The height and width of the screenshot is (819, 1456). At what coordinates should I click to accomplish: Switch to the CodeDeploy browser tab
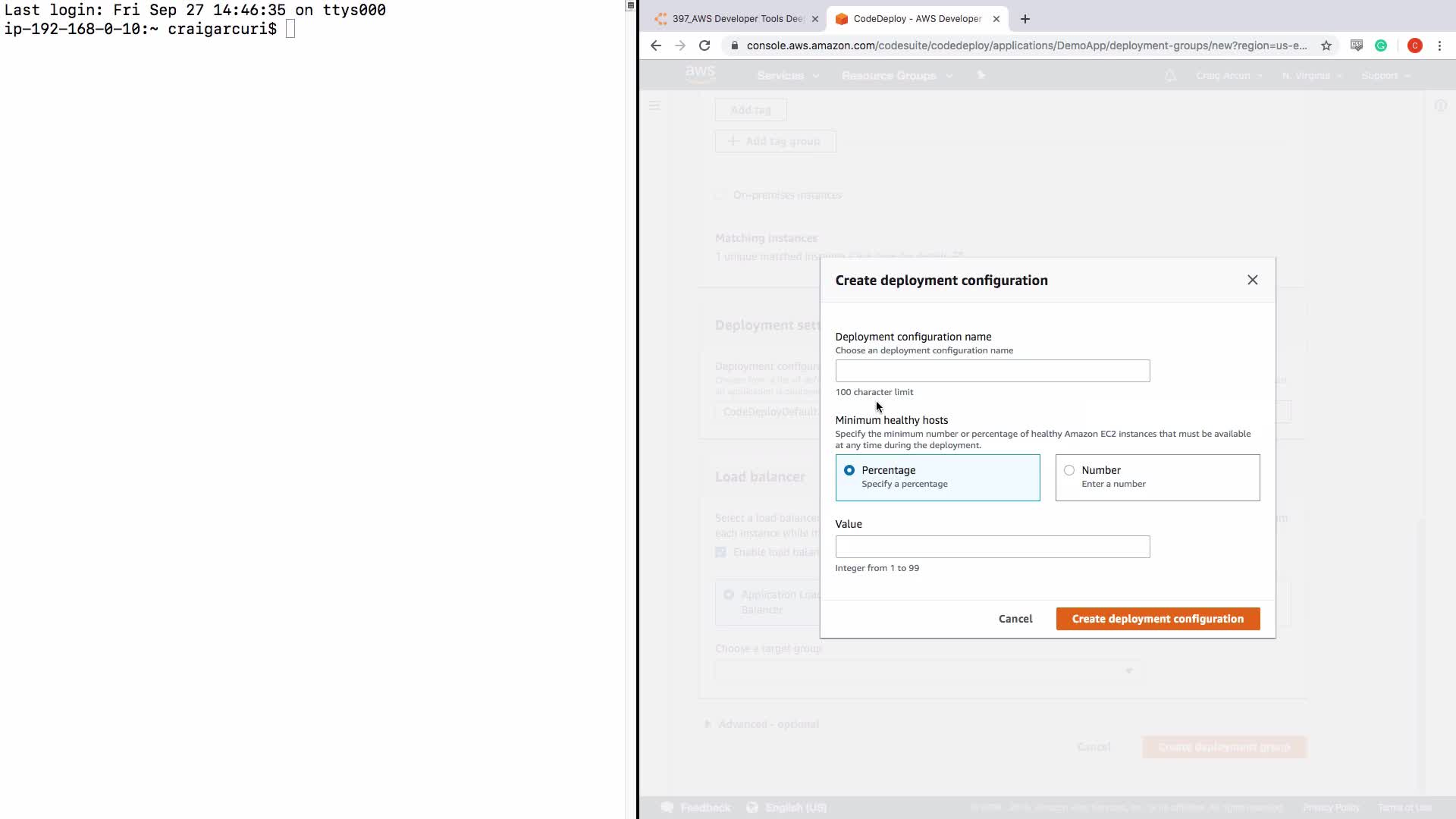[916, 19]
